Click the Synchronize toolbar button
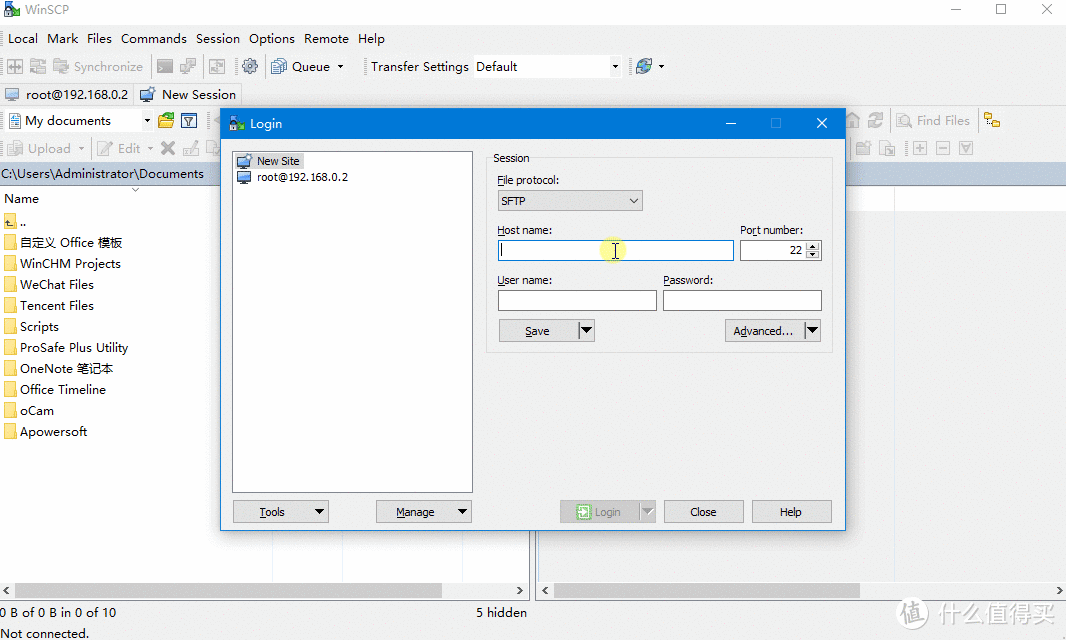 pyautogui.click(x=98, y=66)
